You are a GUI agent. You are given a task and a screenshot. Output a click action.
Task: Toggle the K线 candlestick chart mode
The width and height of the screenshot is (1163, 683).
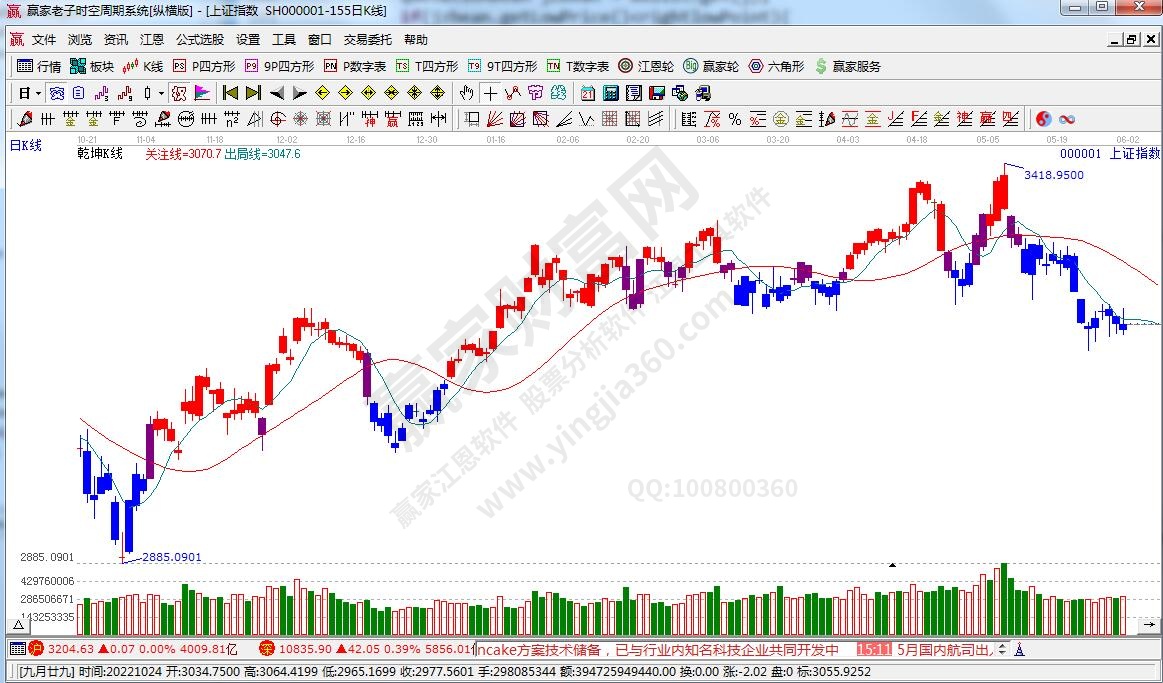click(x=143, y=66)
